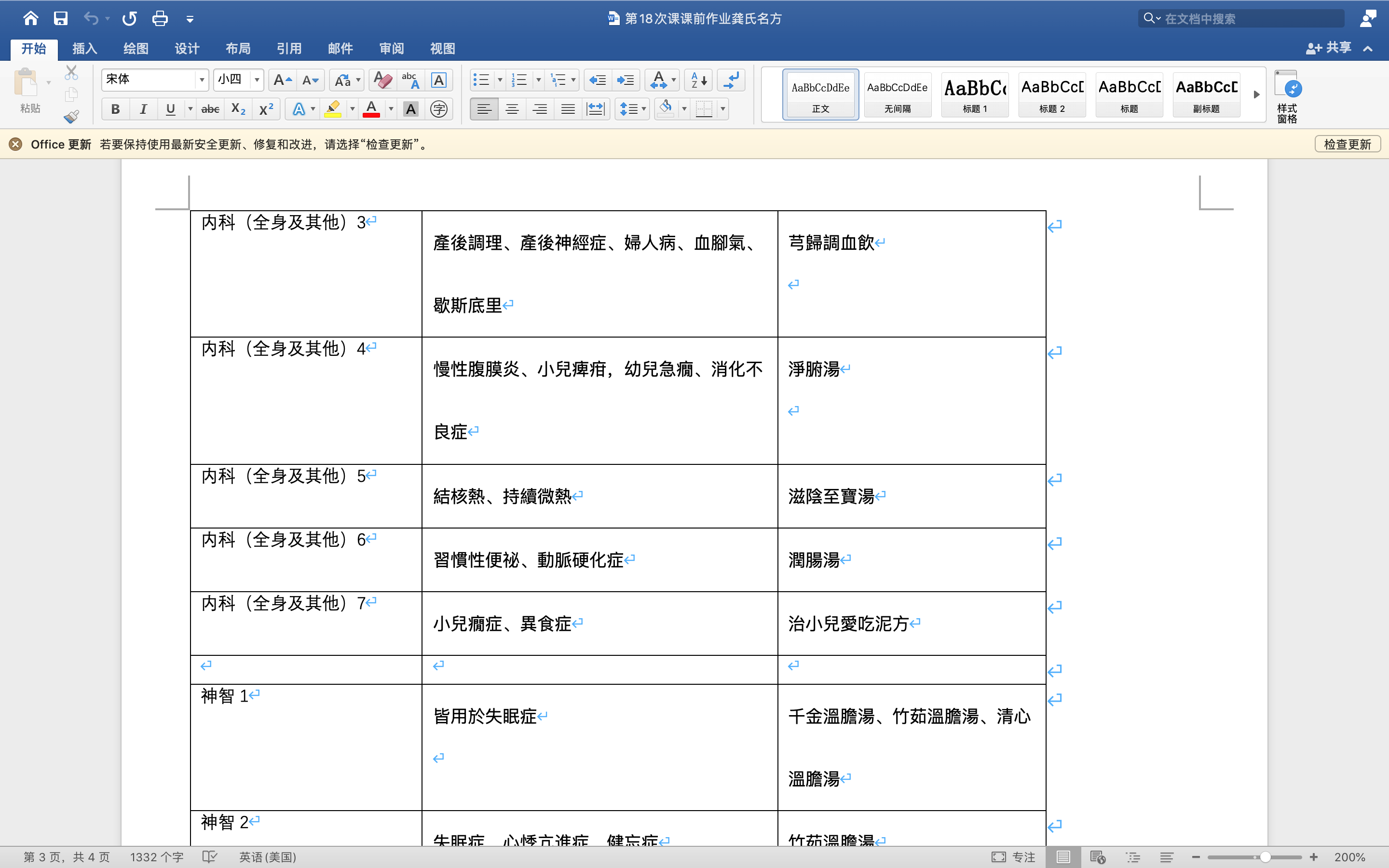Click the Increase Indent icon
This screenshot has width=1389, height=868.
(625, 80)
